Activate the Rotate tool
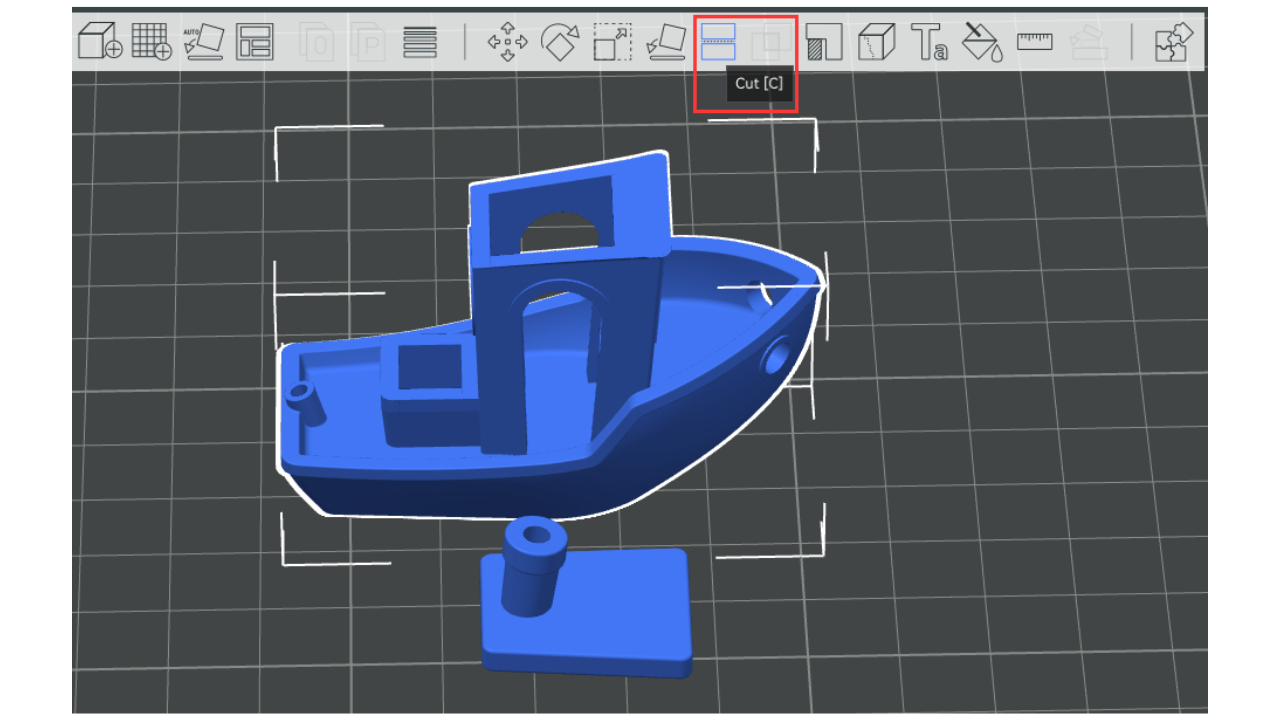The image size is (1280, 720). (x=560, y=42)
